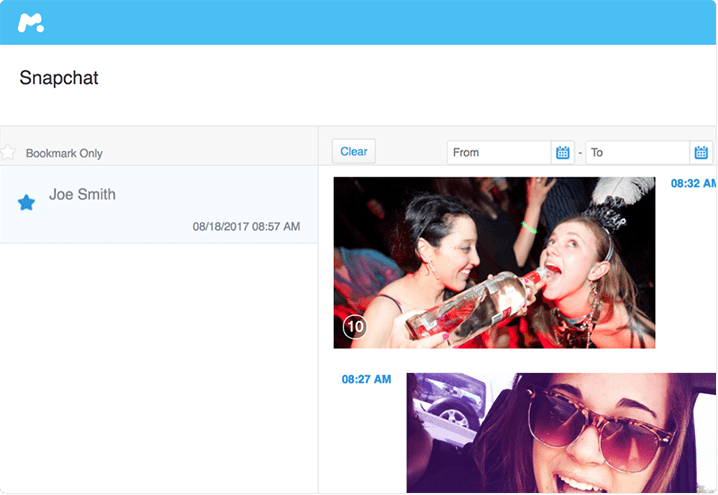Image resolution: width=718 pixels, height=495 pixels.
Task: Open the party photo snap thumbnail
Action: click(x=494, y=262)
